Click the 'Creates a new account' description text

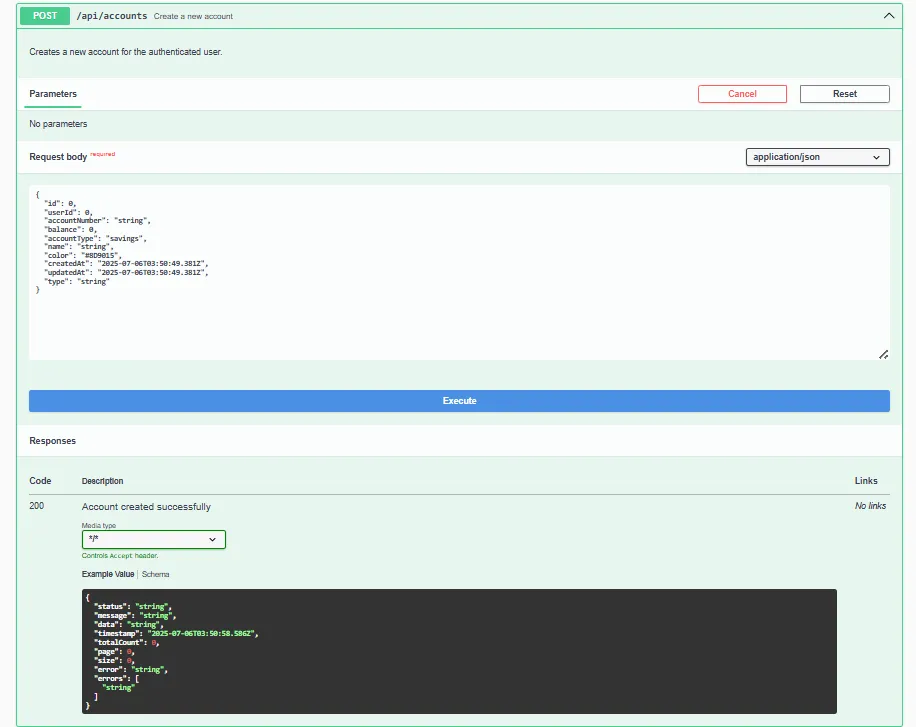coord(126,52)
